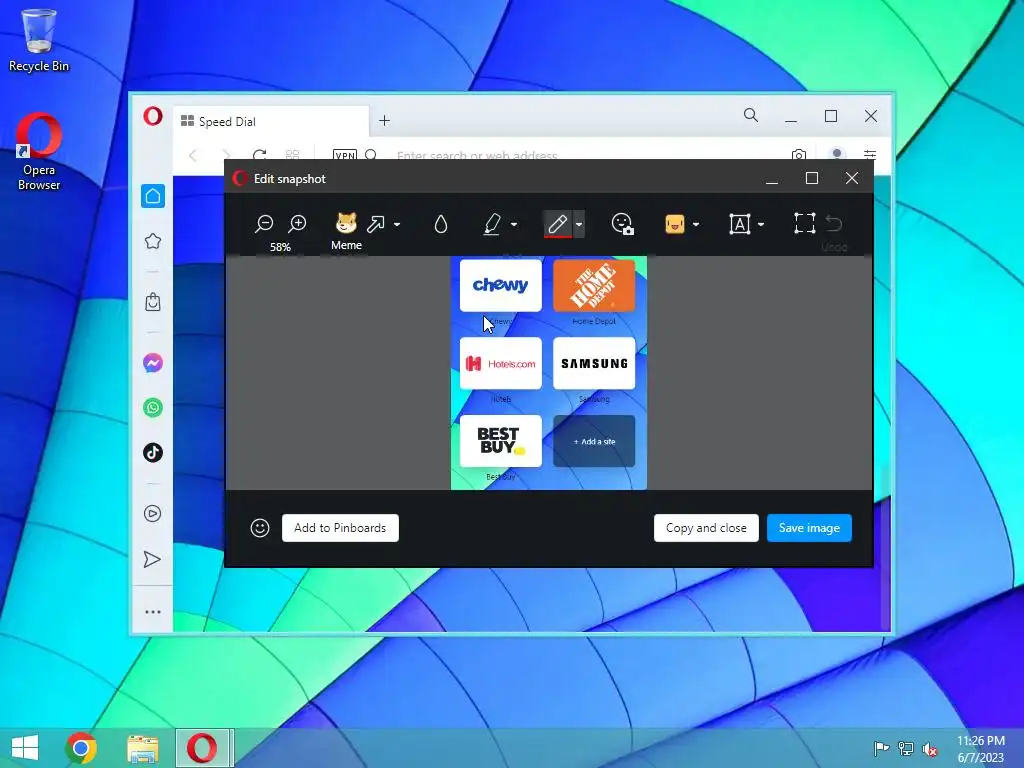Open the emoji sticker tool
The width and height of the screenshot is (1024, 768).
pyautogui.click(x=675, y=224)
